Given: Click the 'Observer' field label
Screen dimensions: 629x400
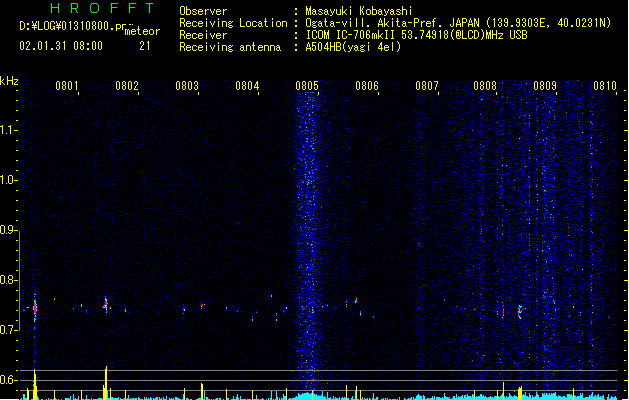Looking at the screenshot, I should [x=203, y=11].
